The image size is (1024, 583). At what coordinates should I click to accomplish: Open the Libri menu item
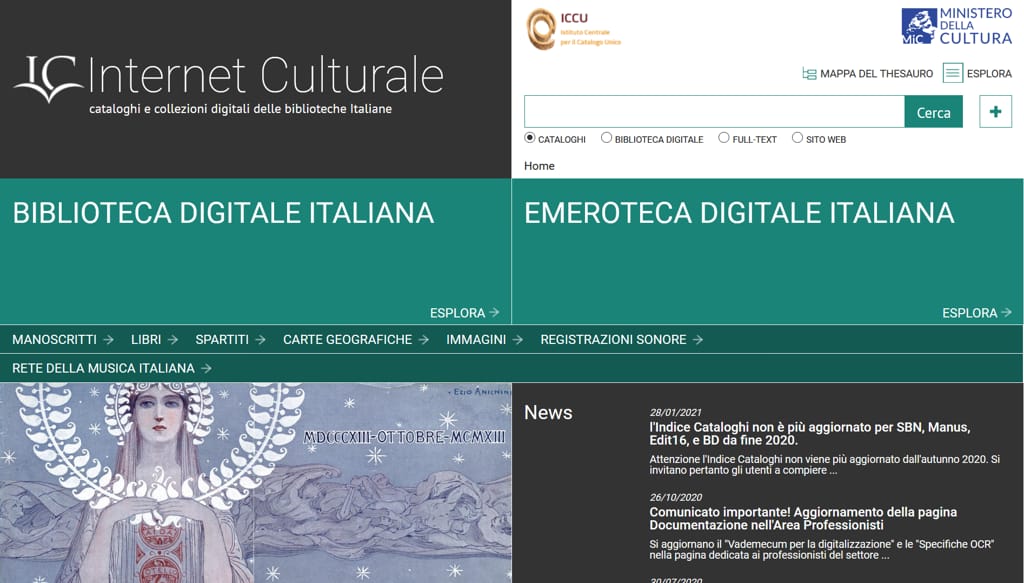pos(154,339)
